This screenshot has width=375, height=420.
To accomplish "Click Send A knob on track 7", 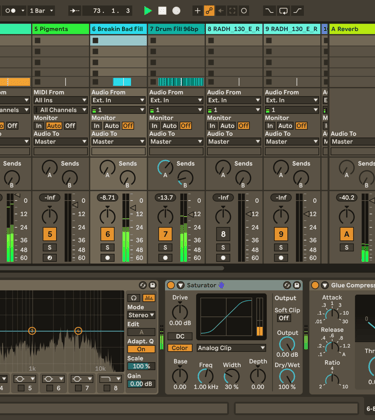I will point(165,168).
